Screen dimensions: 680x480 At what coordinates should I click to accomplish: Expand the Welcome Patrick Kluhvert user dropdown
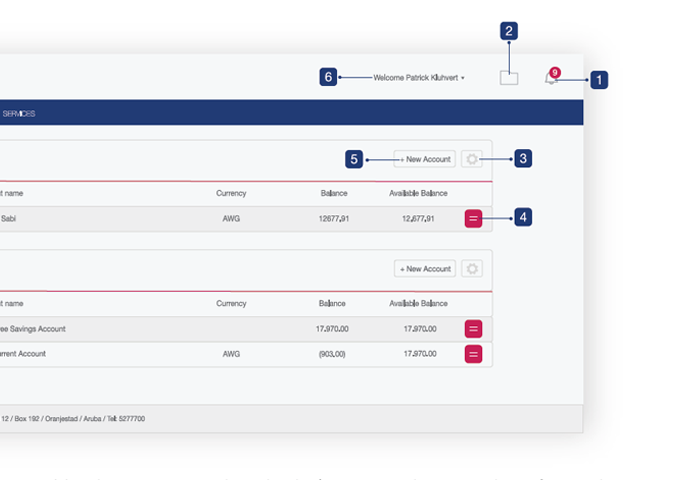pyautogui.click(x=418, y=77)
